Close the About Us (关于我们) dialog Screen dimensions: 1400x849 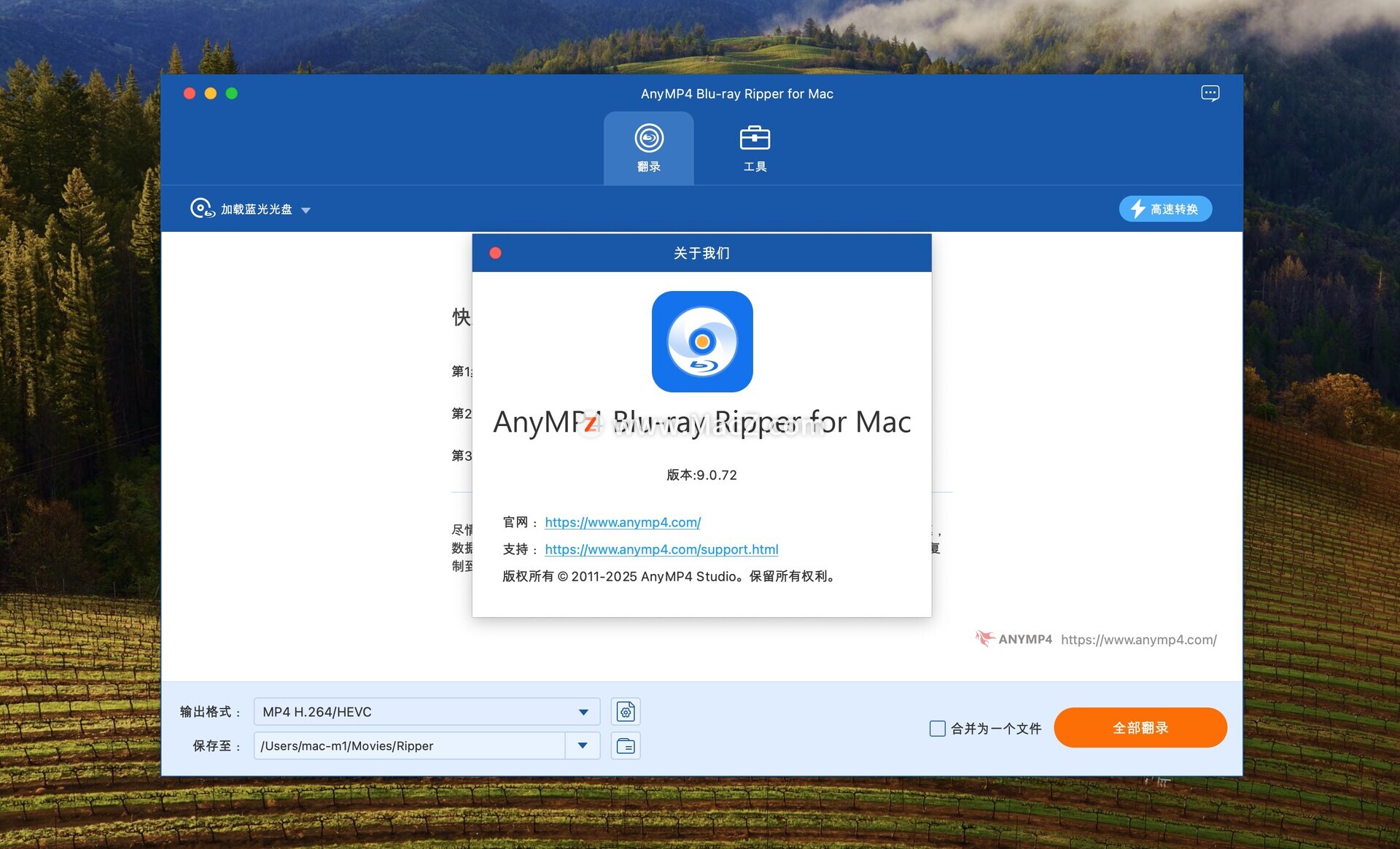pos(495,253)
